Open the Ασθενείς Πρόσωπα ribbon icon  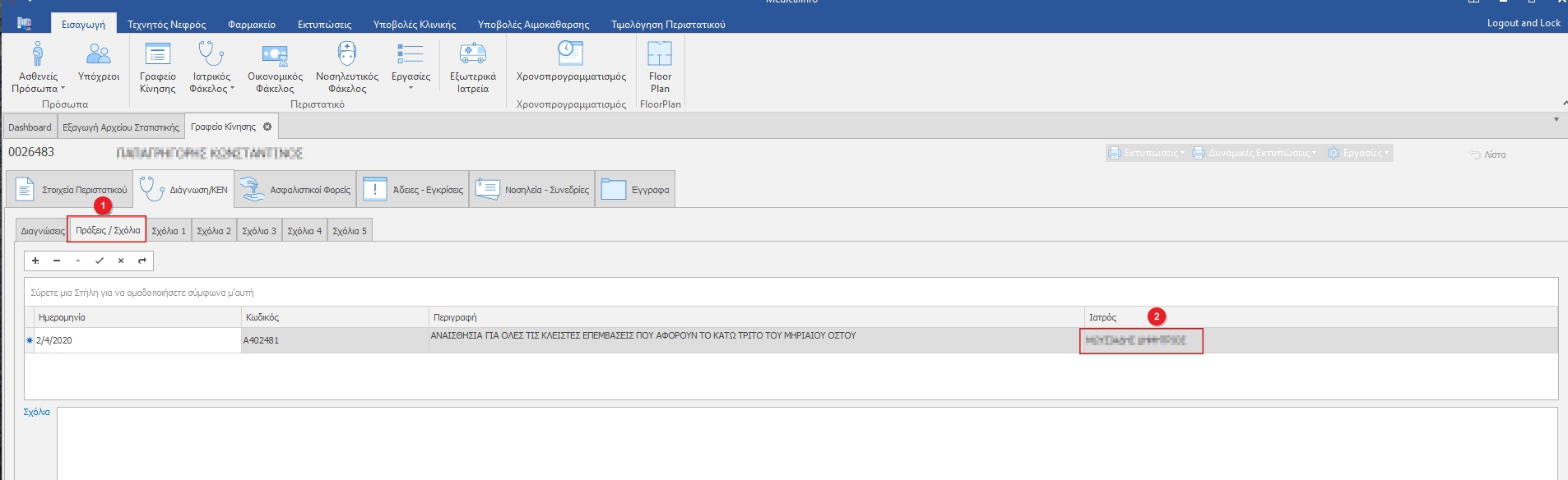(x=37, y=54)
